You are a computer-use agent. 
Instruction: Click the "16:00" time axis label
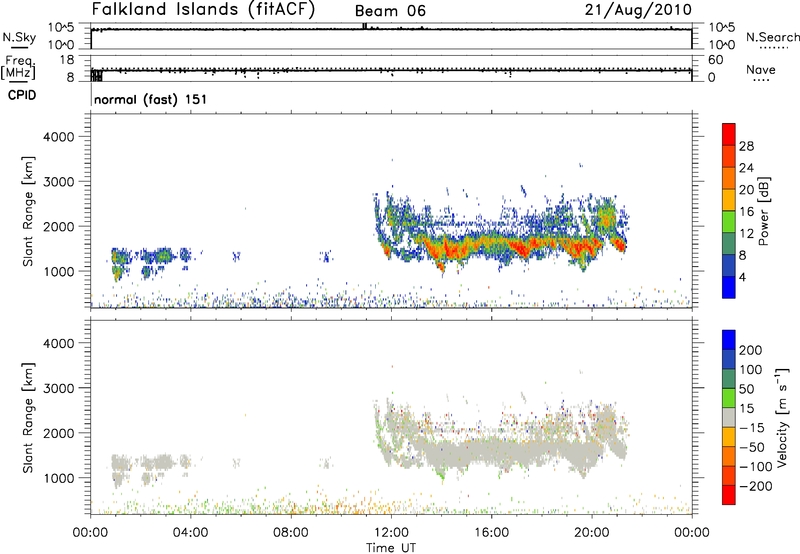click(491, 533)
